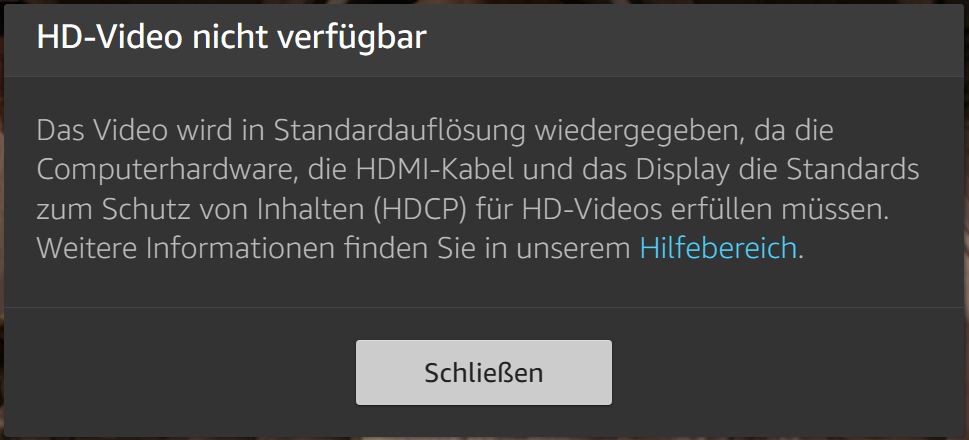Image resolution: width=969 pixels, height=440 pixels.
Task: Follow the blue Hilfebereich hyperlink
Action: click(718, 248)
